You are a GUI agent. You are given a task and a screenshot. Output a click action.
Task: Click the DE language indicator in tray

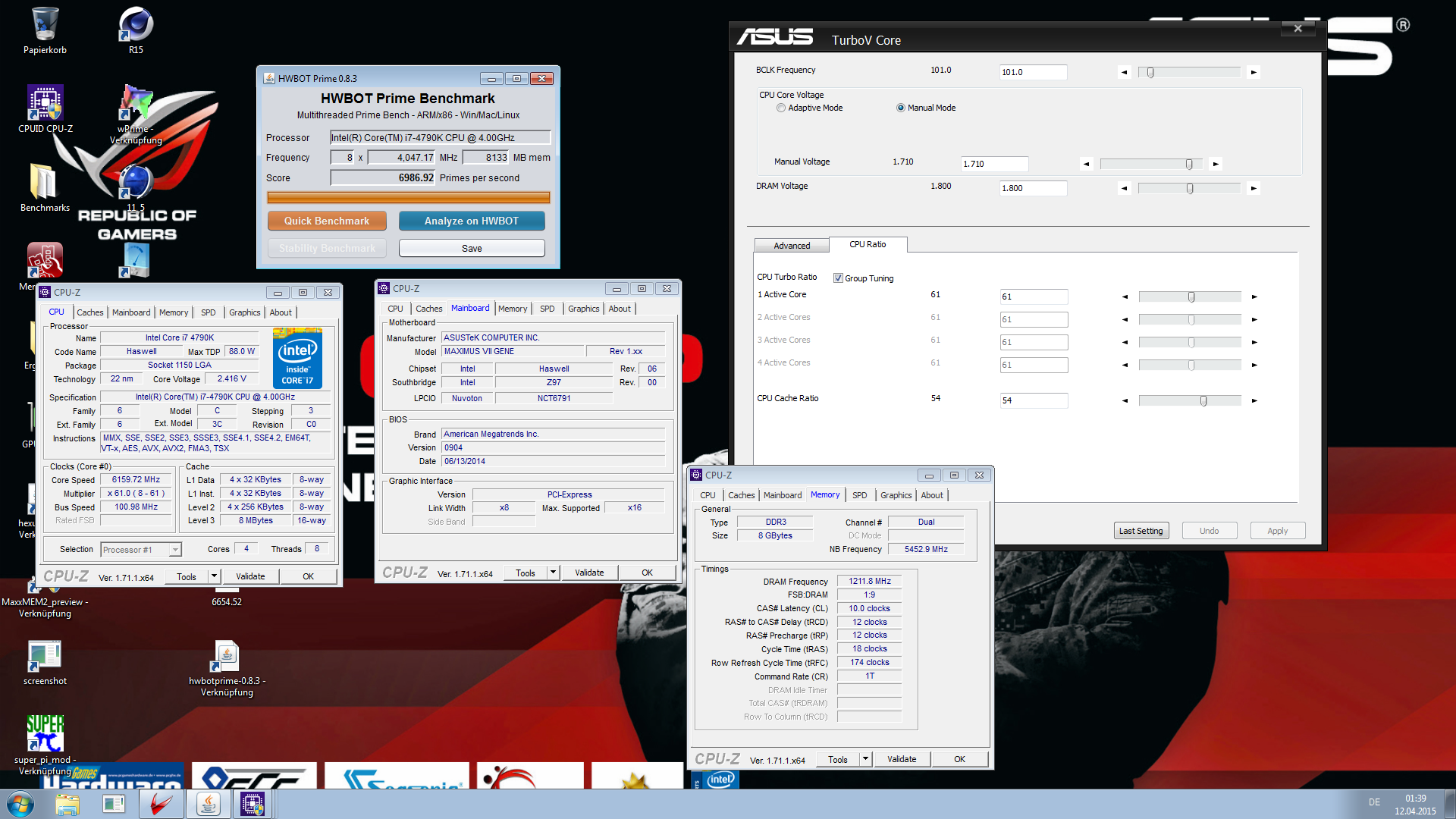pos(1374,802)
